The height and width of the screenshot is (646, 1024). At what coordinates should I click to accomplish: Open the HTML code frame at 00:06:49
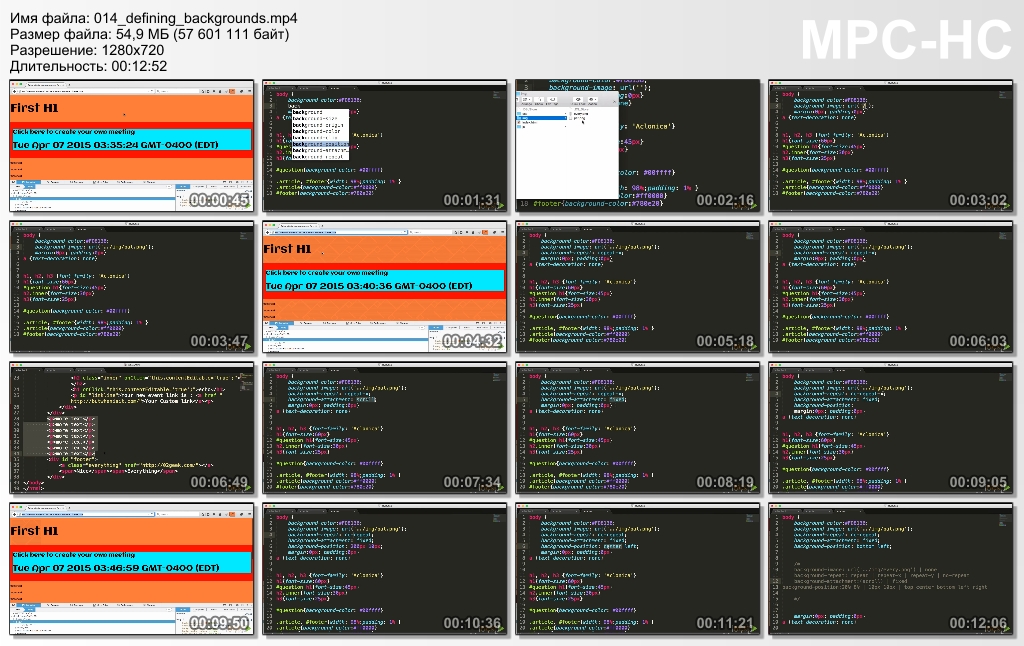tap(132, 428)
